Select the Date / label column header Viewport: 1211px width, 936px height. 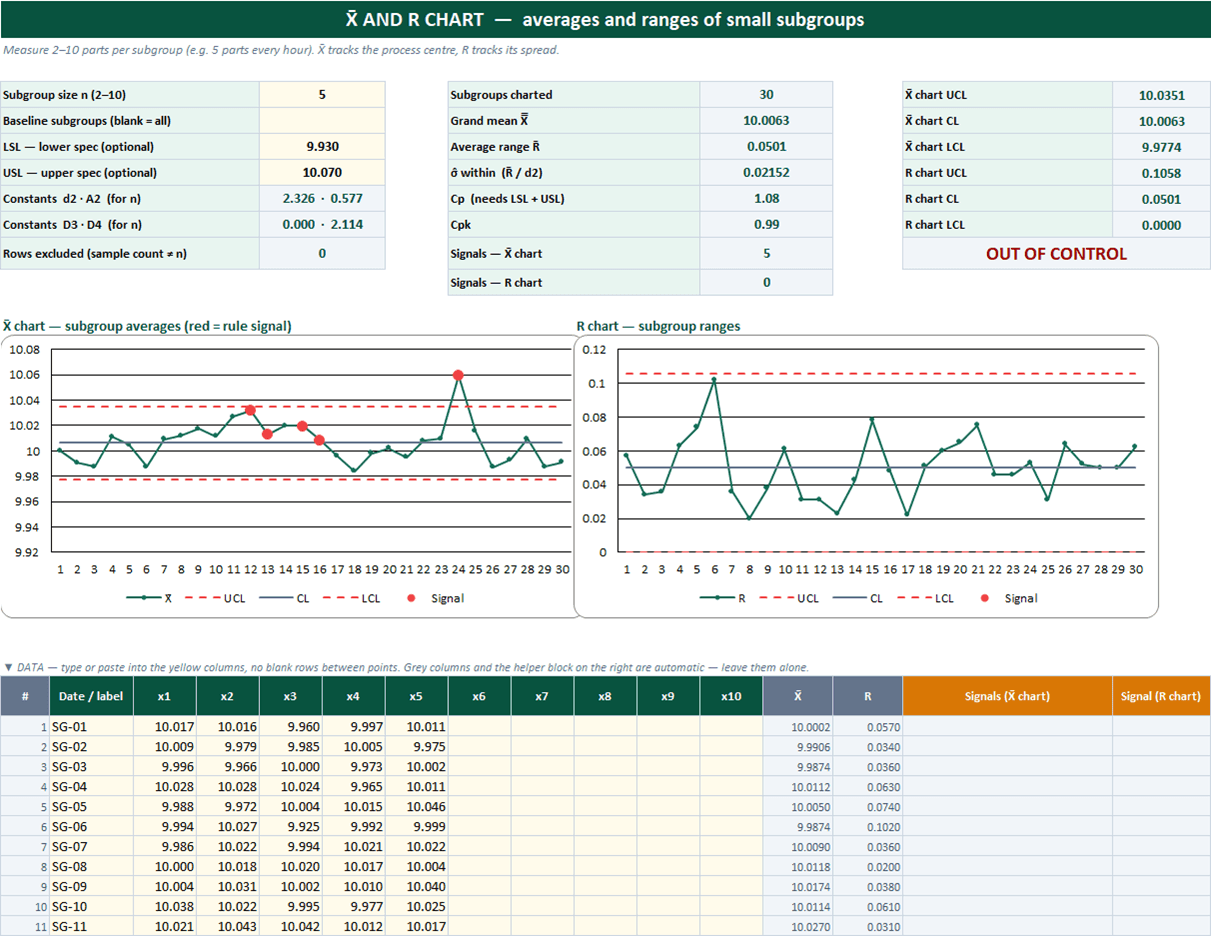coord(90,696)
